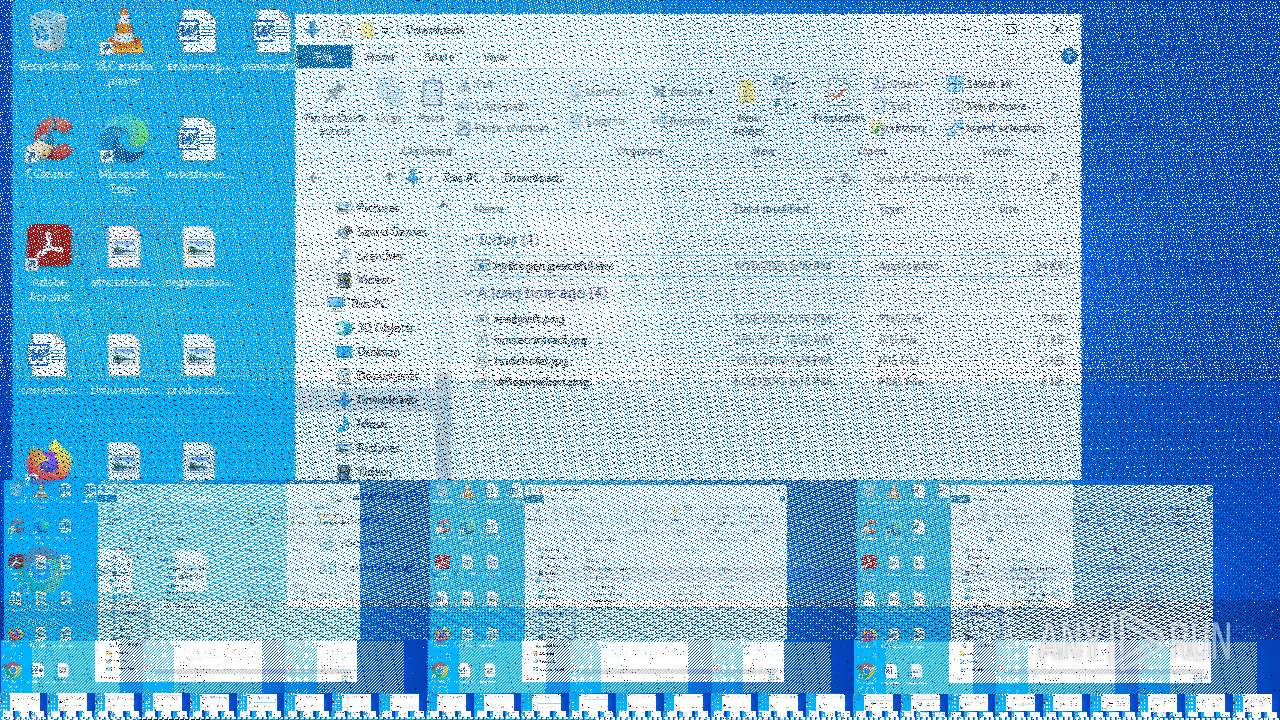This screenshot has height=720, width=1280.
Task: Open the Recycle Bin desktop icon
Action: (47, 41)
